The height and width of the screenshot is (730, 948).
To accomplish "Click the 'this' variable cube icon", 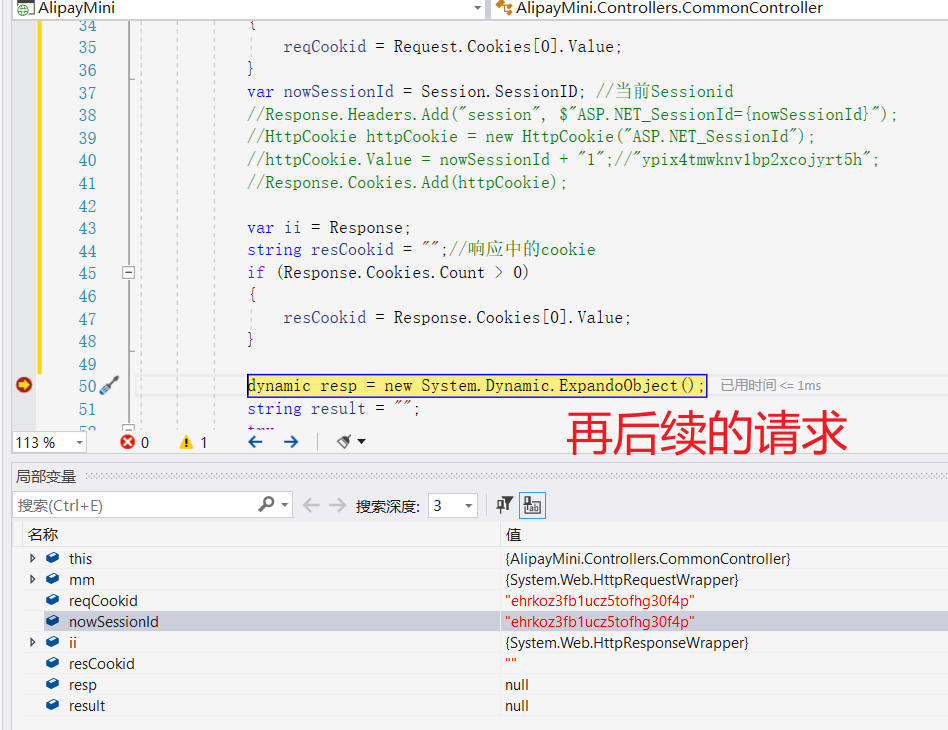I will tap(53, 557).
